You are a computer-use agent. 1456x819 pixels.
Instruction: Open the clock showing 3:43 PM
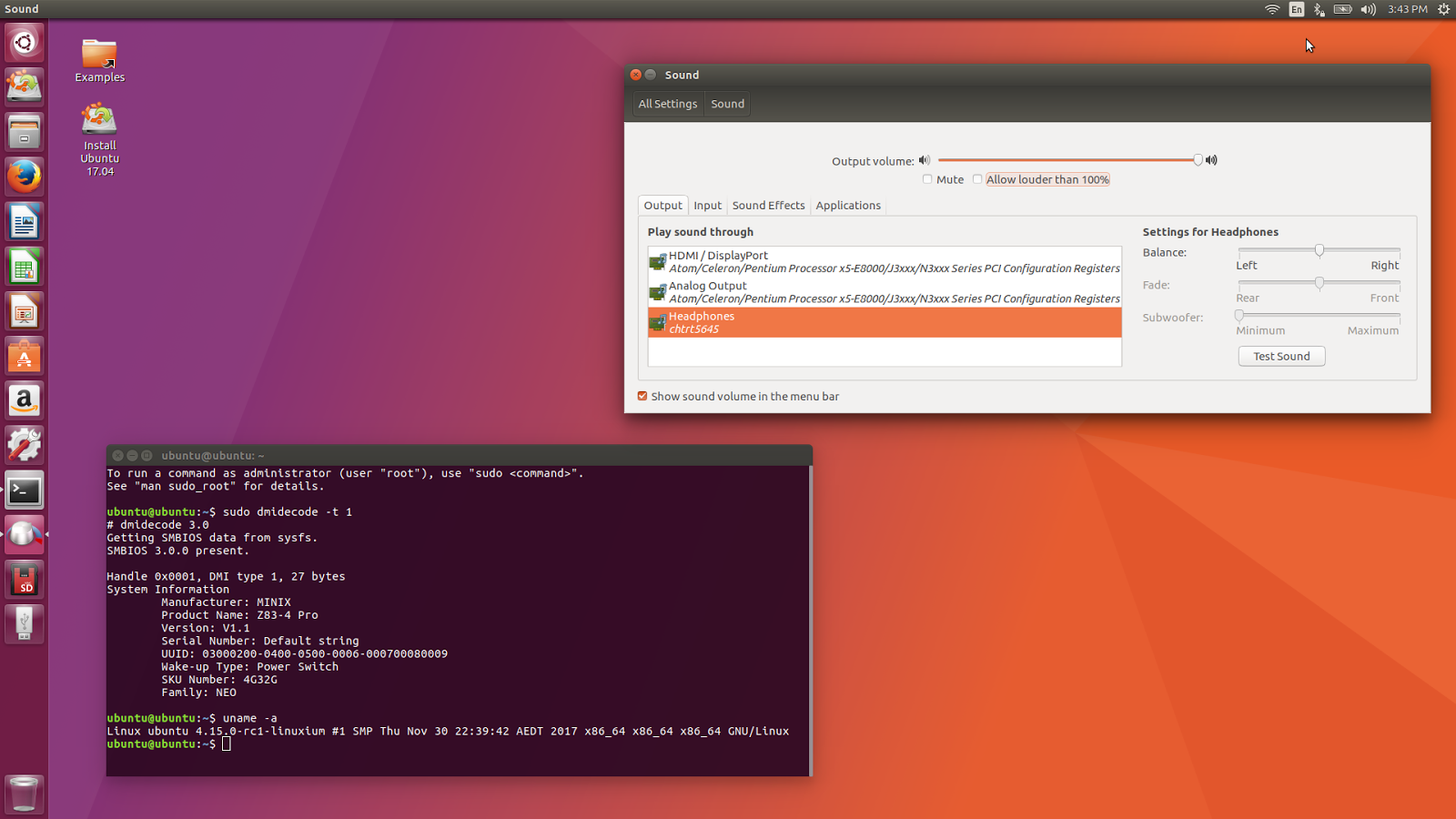[1407, 9]
